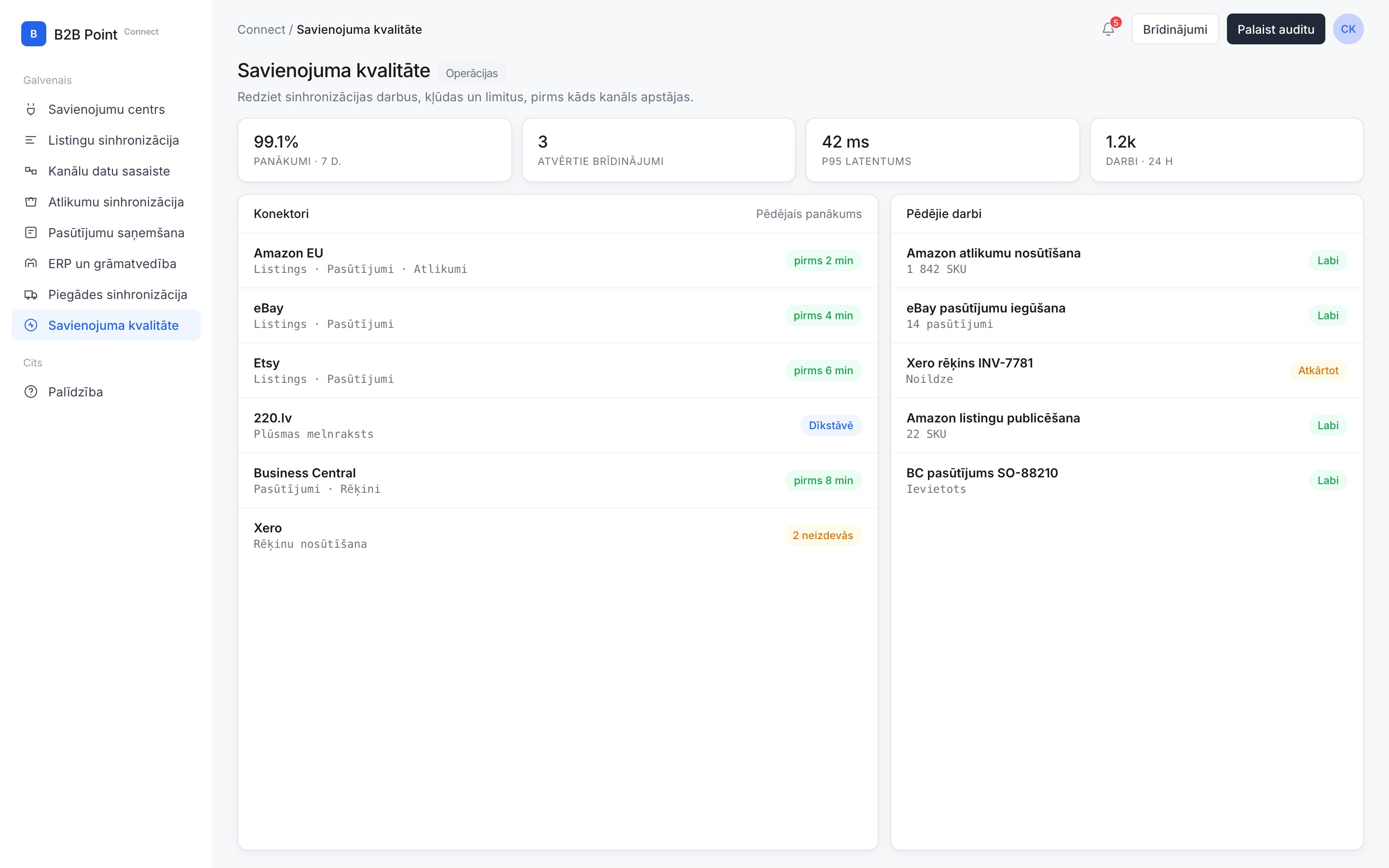
Task: Click the Konektori panel heading
Action: coord(281,214)
